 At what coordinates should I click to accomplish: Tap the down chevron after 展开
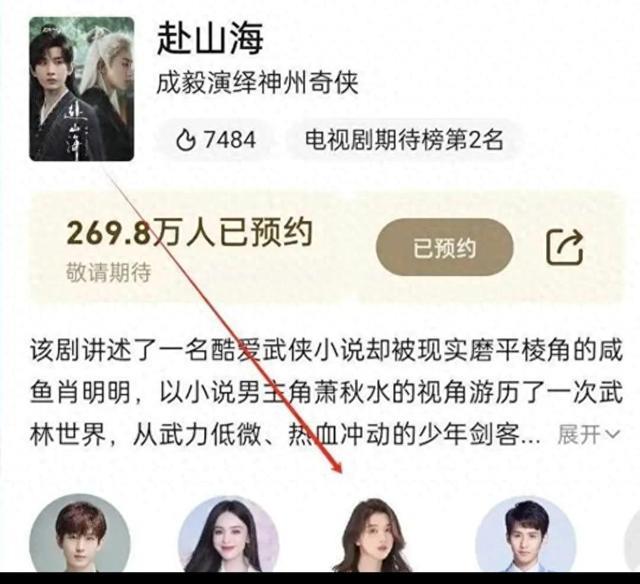pos(613,434)
